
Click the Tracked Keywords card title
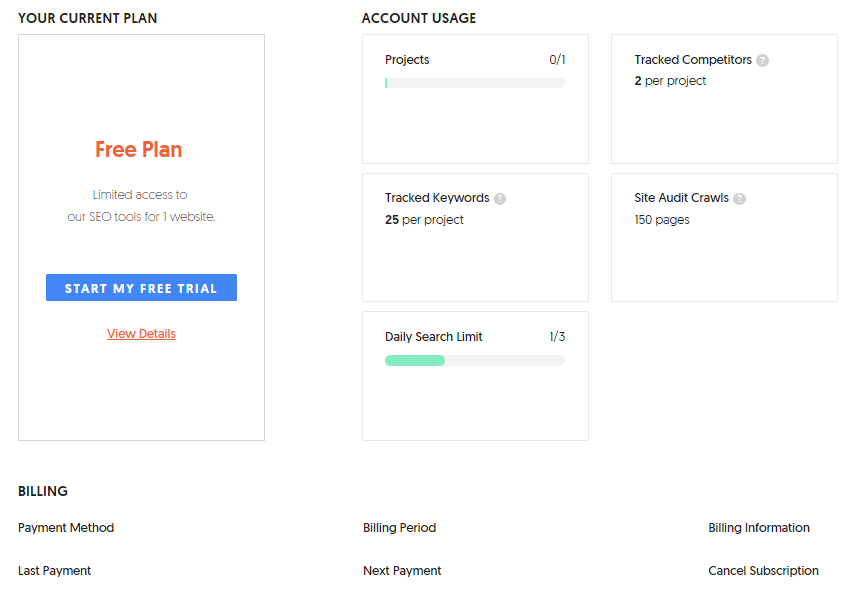point(437,198)
